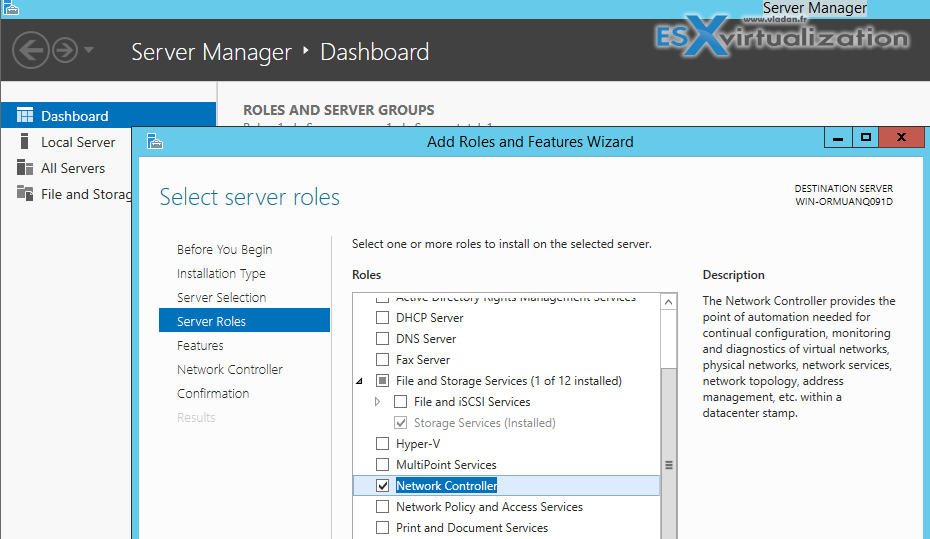The height and width of the screenshot is (539, 930).
Task: Jump to Confirmation wizard step
Action: click(213, 393)
